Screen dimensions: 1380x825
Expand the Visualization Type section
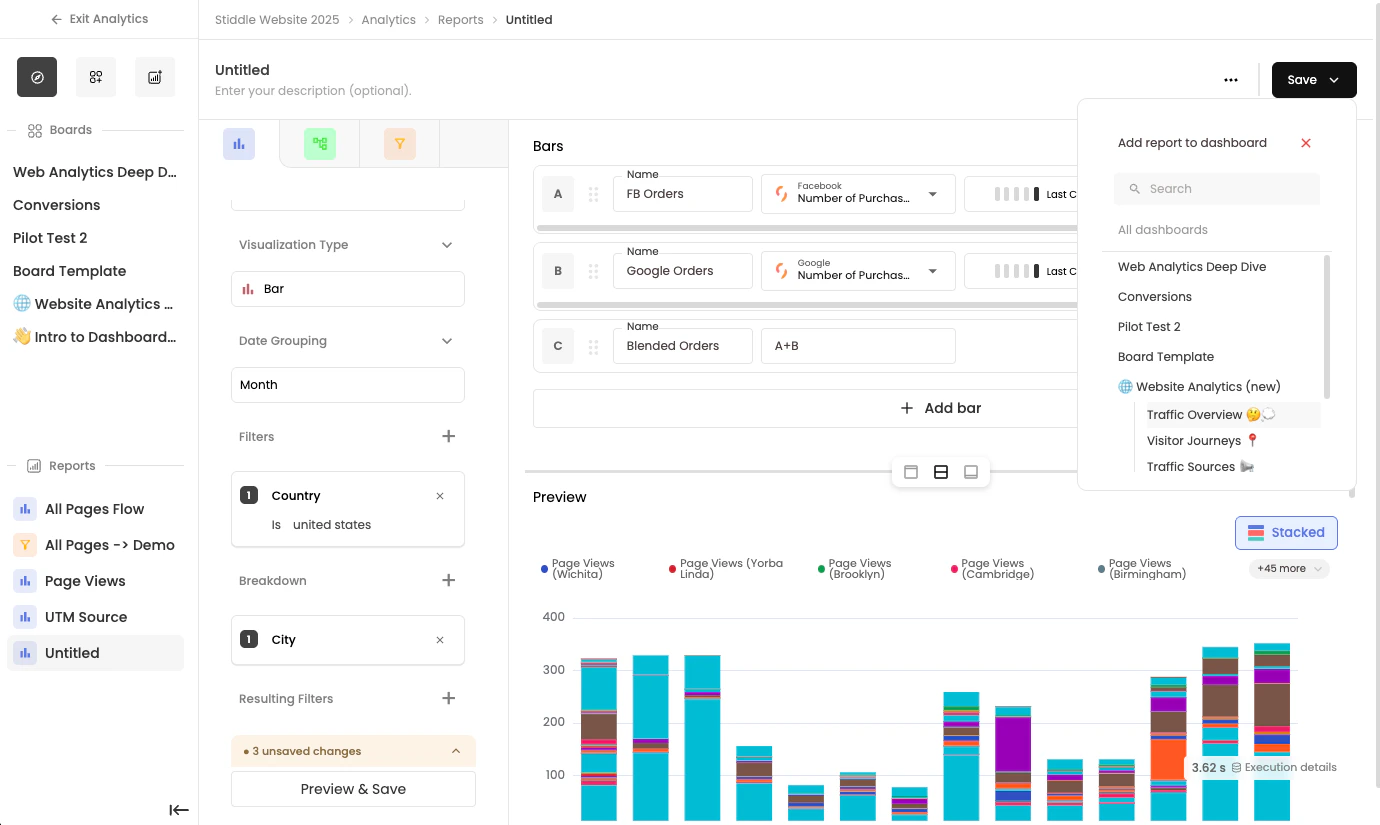(447, 245)
